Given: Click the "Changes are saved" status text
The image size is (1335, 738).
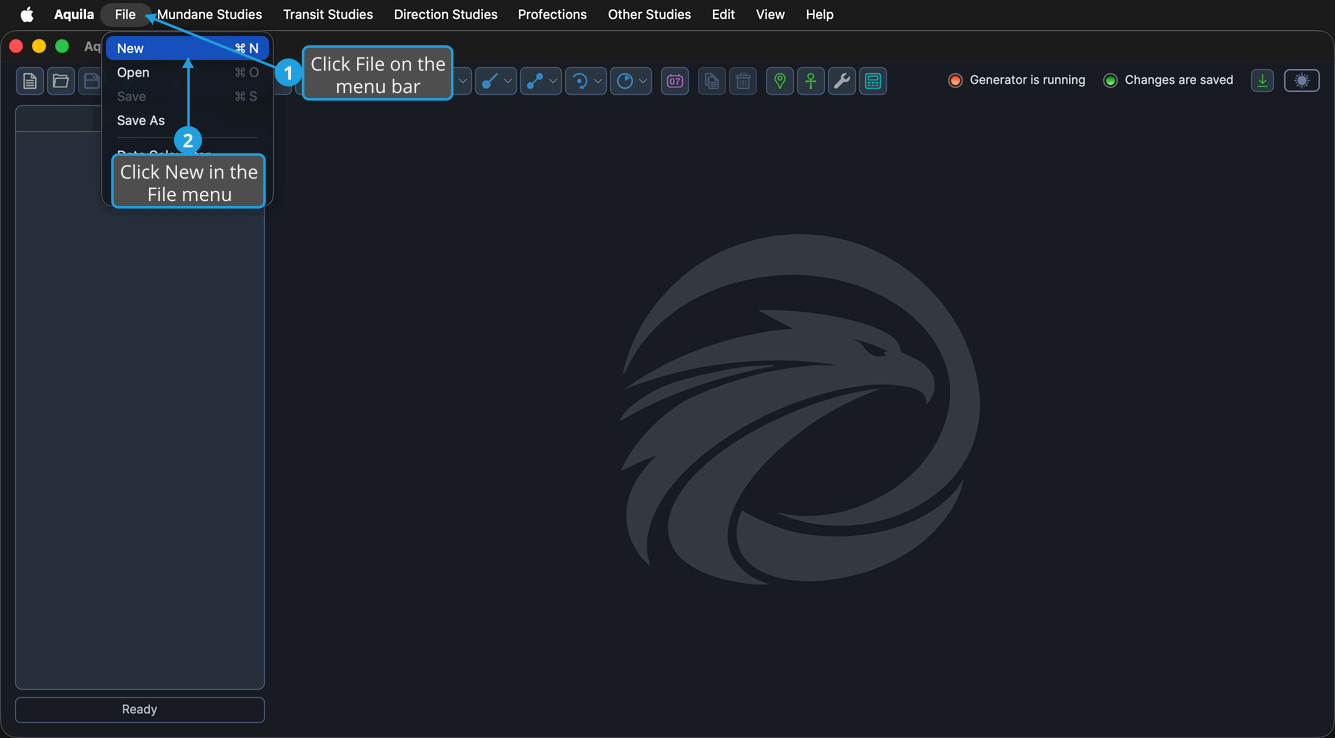Looking at the screenshot, I should [x=1179, y=80].
